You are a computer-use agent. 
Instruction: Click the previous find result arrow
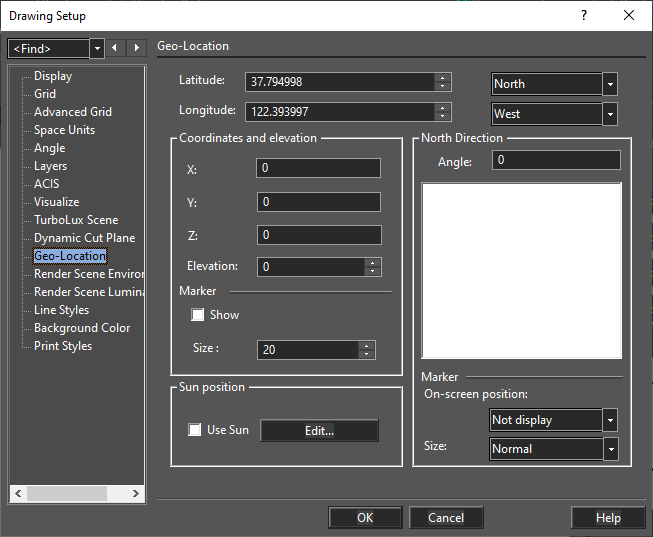pos(115,48)
